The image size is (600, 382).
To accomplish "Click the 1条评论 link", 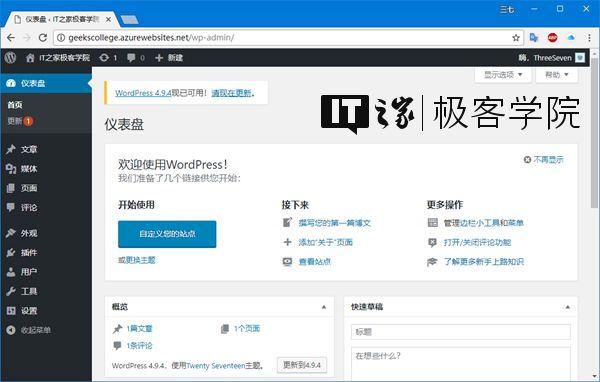I will (139, 346).
